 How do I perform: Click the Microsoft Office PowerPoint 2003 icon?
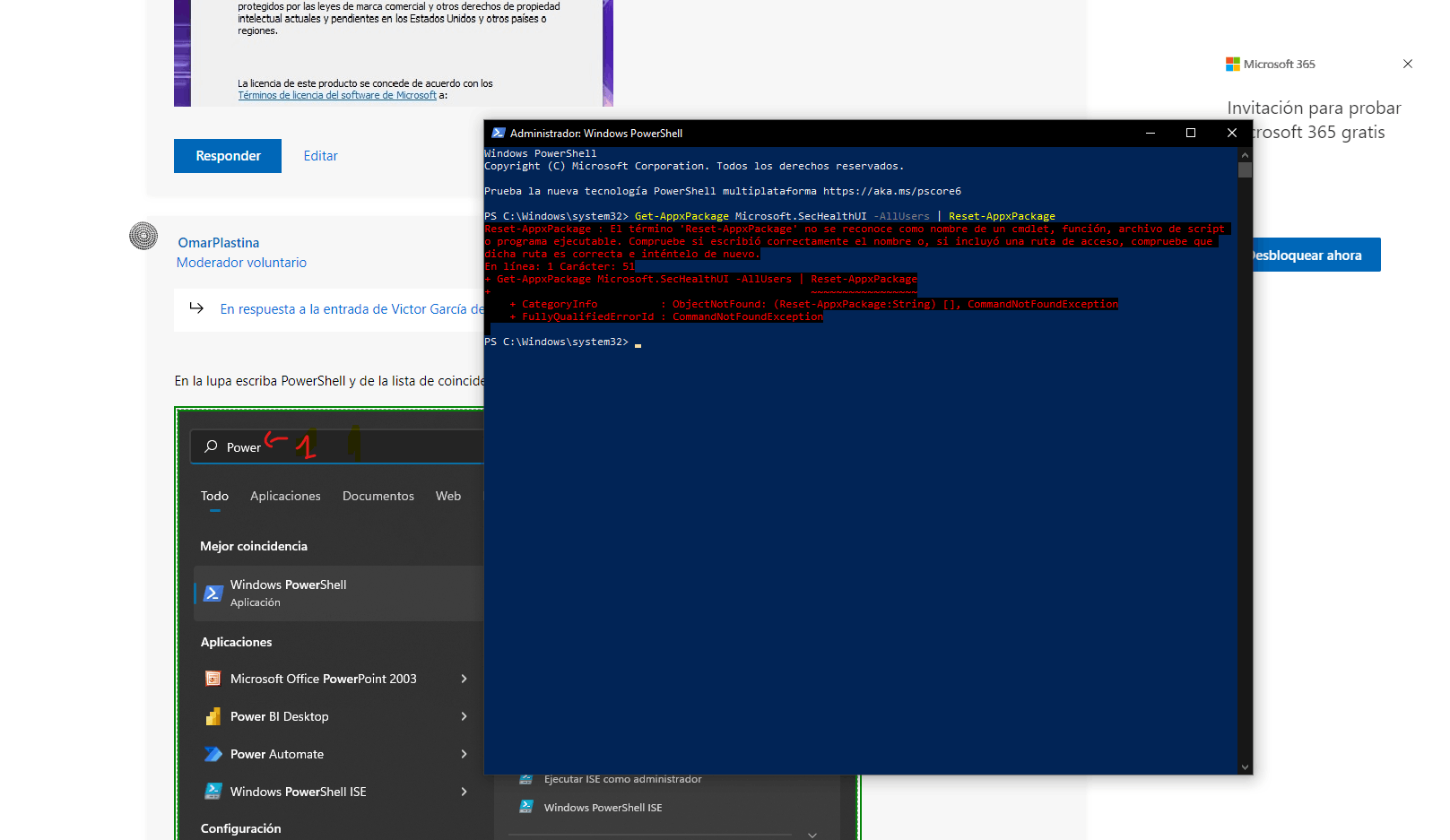[213, 679]
